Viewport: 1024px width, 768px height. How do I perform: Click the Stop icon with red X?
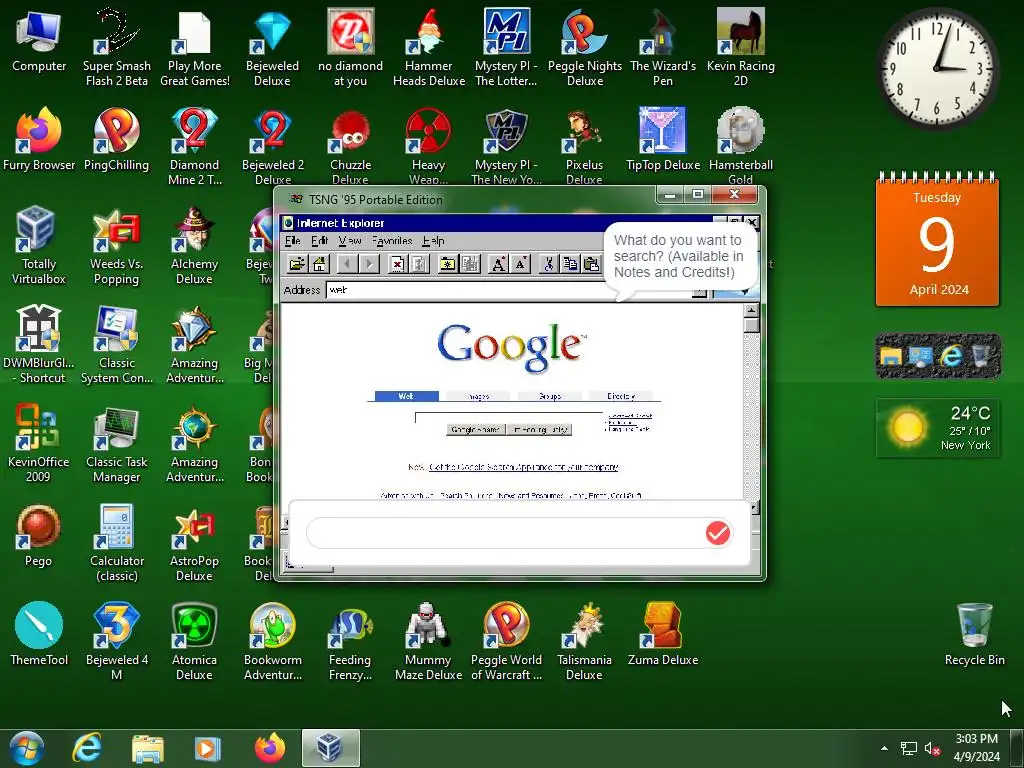397,264
